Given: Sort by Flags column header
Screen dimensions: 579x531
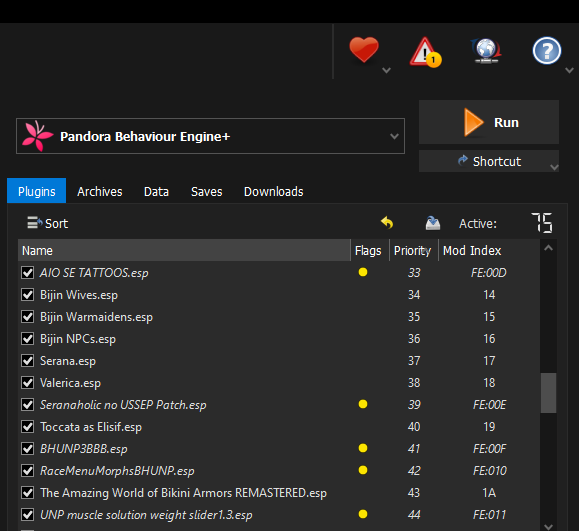Looking at the screenshot, I should click(x=370, y=250).
